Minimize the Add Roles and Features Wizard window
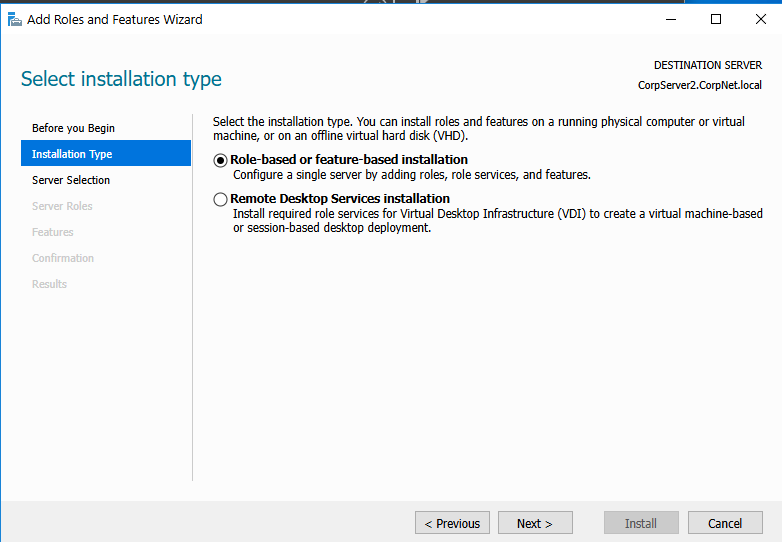Image resolution: width=782 pixels, height=542 pixels. pyautogui.click(x=669, y=19)
